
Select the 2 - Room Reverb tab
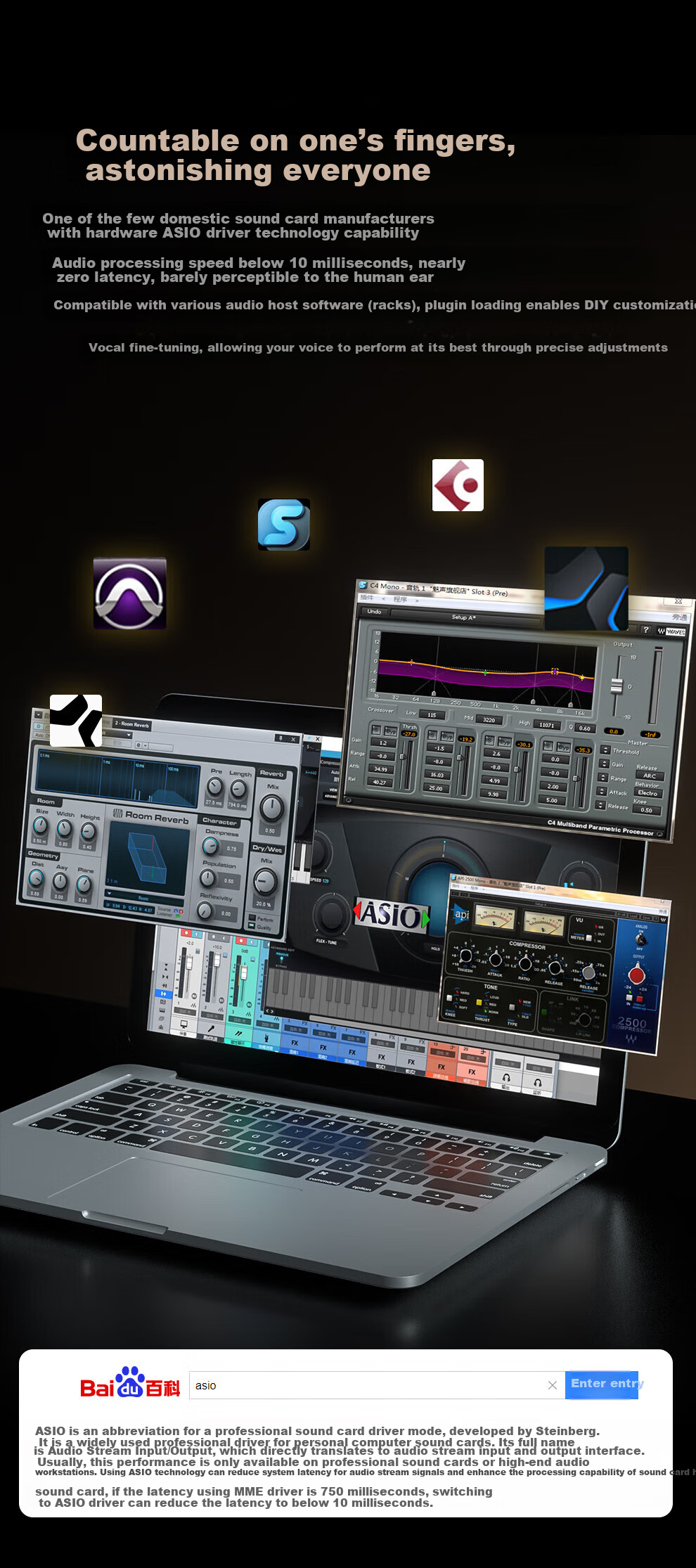[131, 724]
